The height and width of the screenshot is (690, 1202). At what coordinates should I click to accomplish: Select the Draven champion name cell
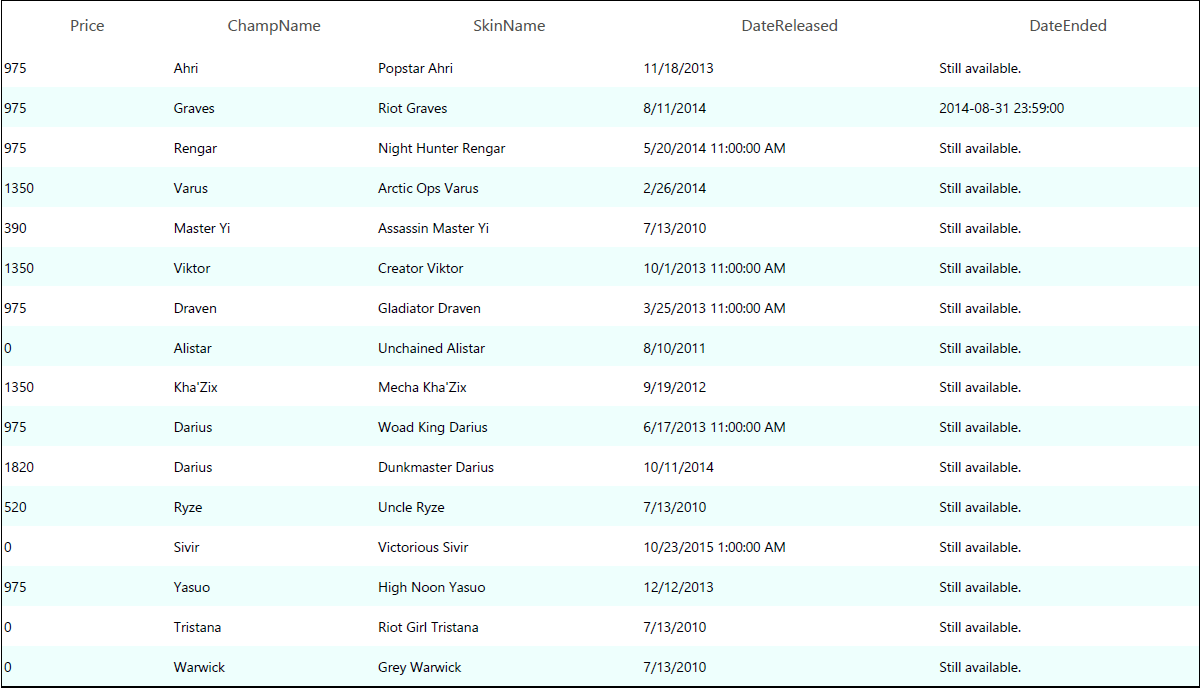[x=195, y=308]
